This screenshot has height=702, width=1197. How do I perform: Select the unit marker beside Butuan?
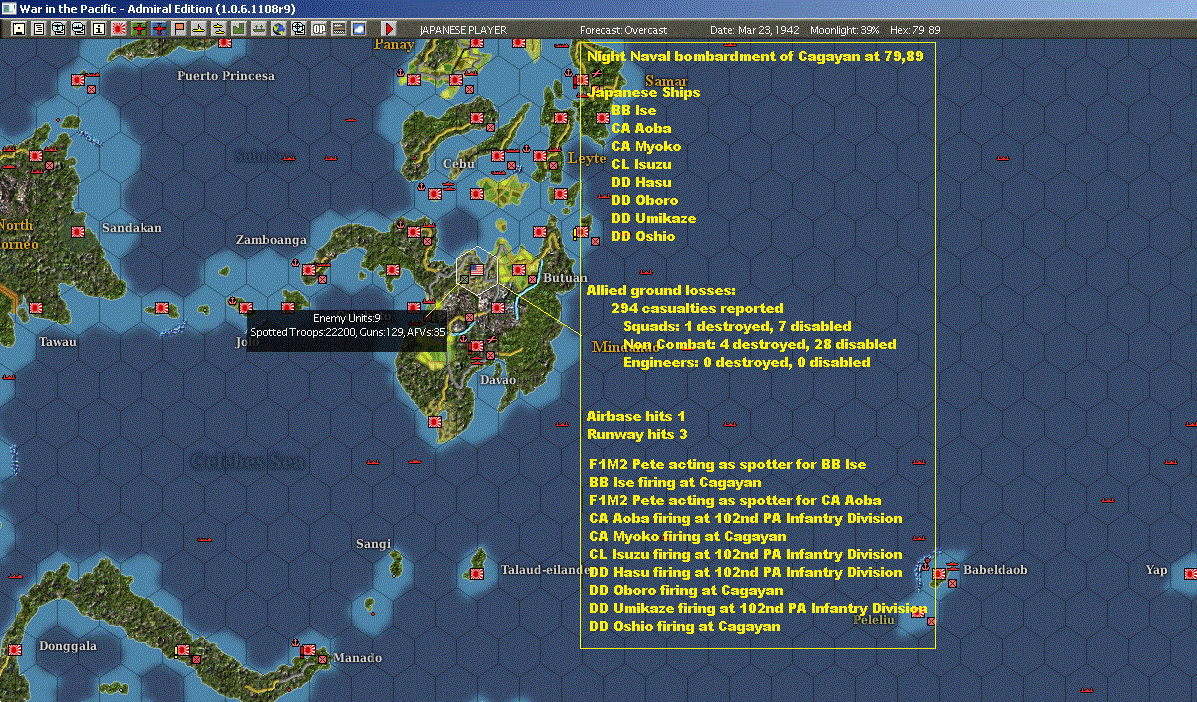coord(532,279)
